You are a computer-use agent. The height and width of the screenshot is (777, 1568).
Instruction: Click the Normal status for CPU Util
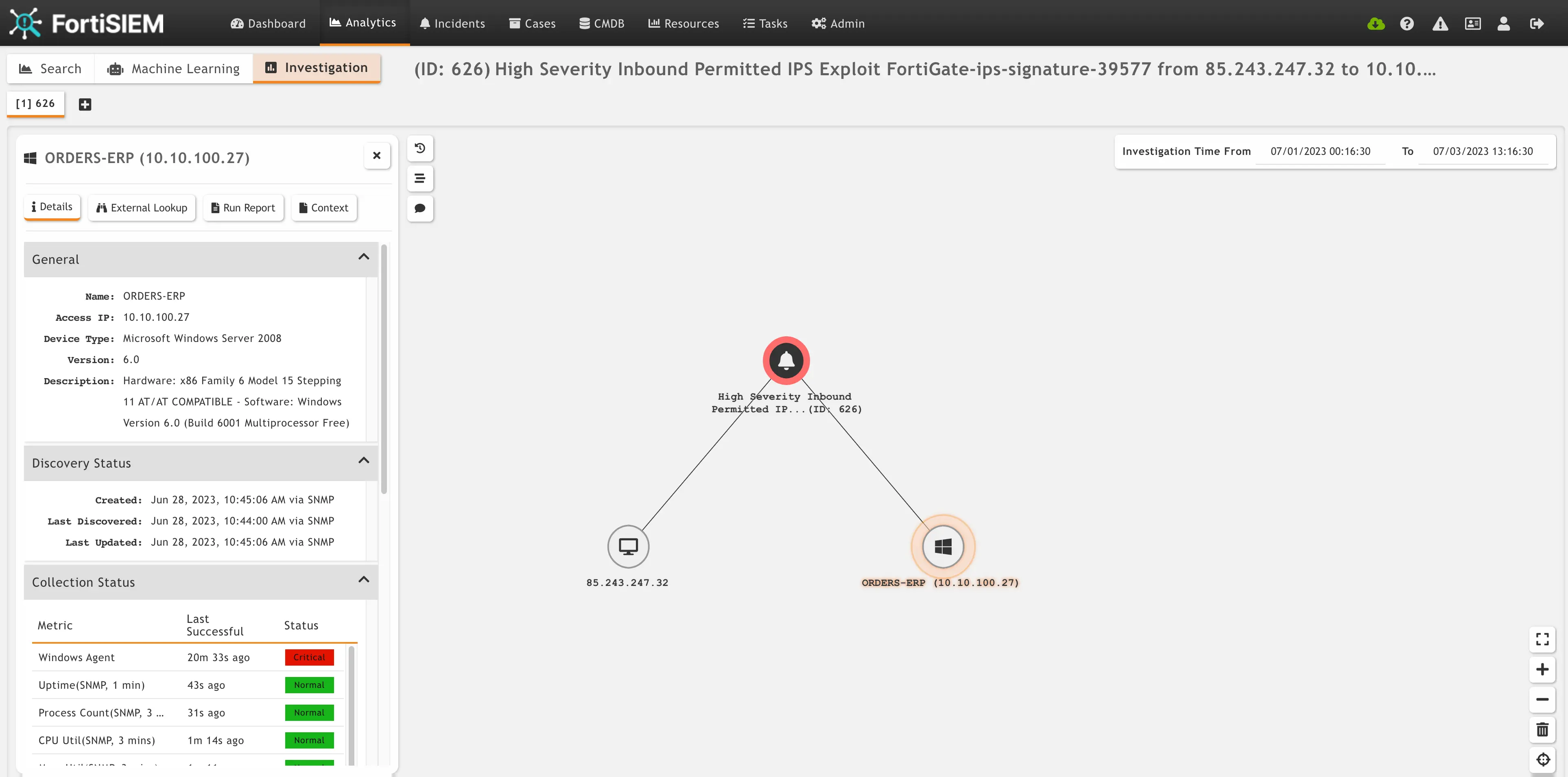point(309,740)
